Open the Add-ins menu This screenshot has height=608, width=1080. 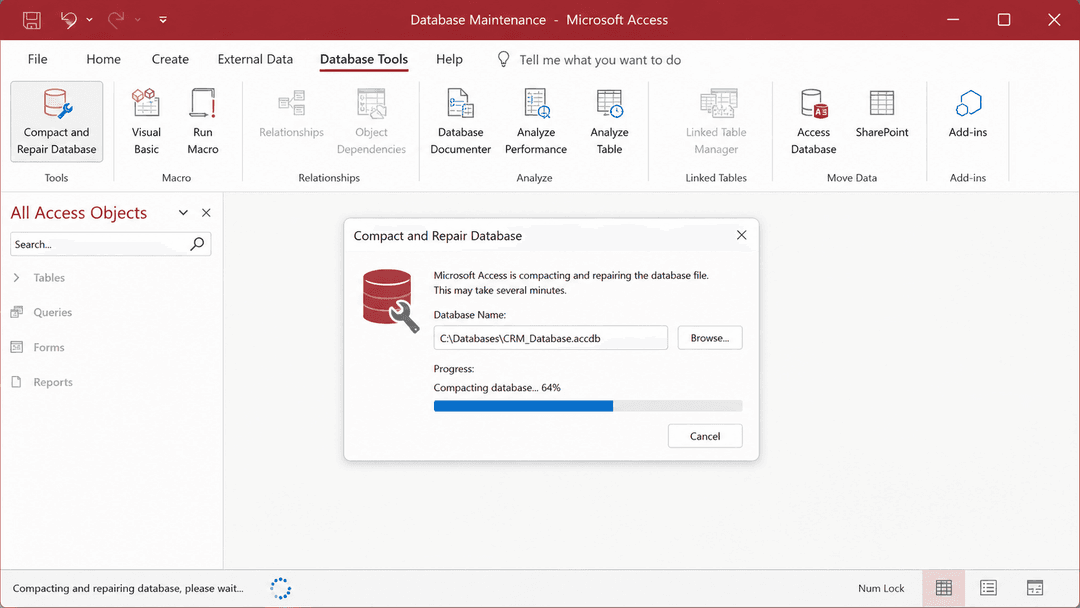968,114
